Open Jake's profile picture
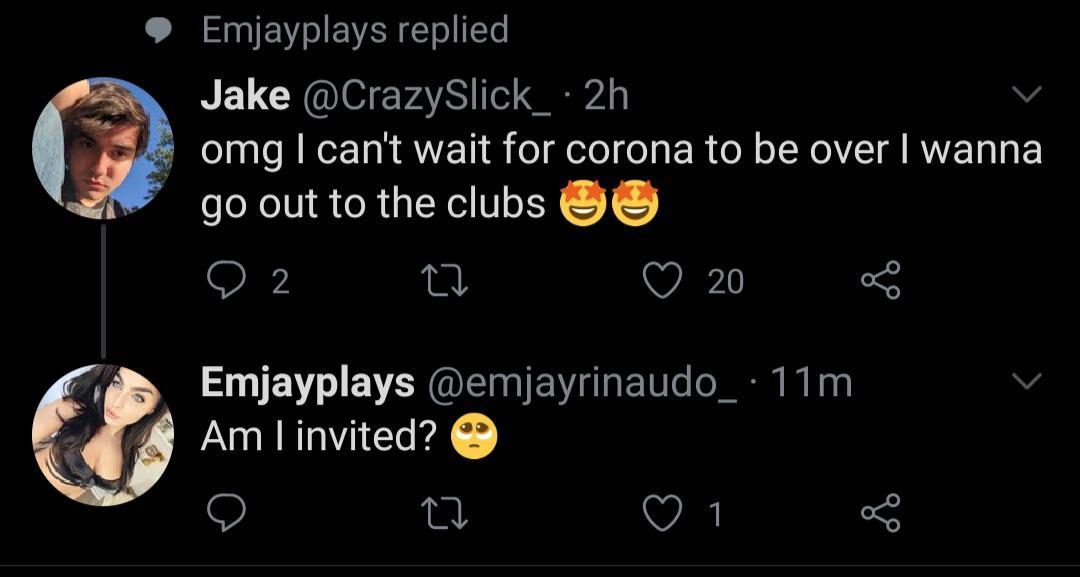Screen dimensions: 1080x577 click(103, 148)
